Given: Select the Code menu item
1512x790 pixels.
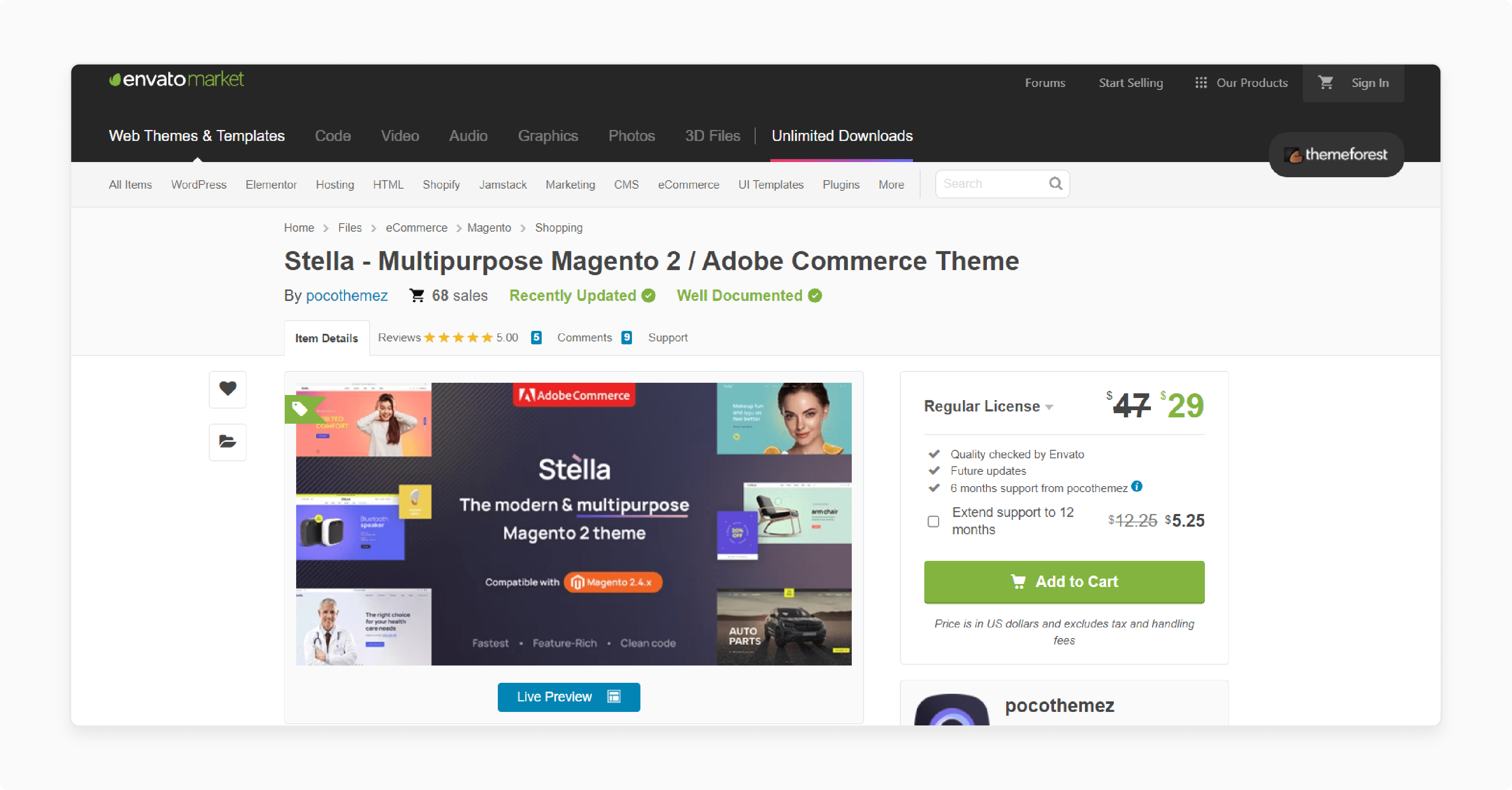Looking at the screenshot, I should [333, 135].
